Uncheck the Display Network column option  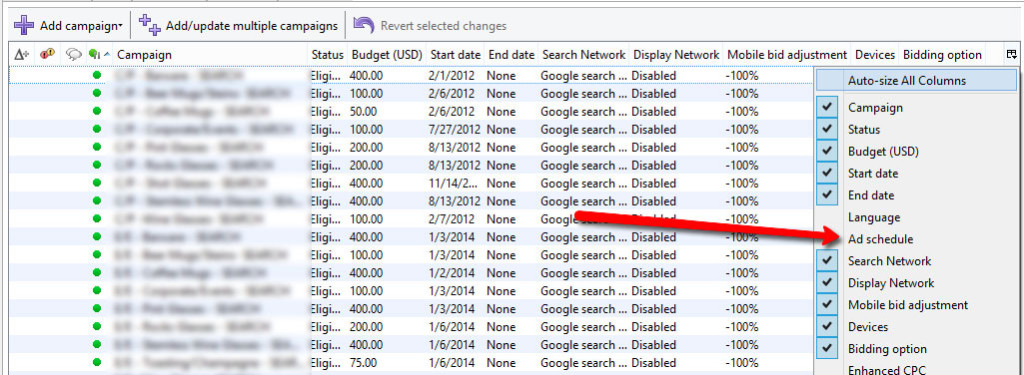coord(827,283)
